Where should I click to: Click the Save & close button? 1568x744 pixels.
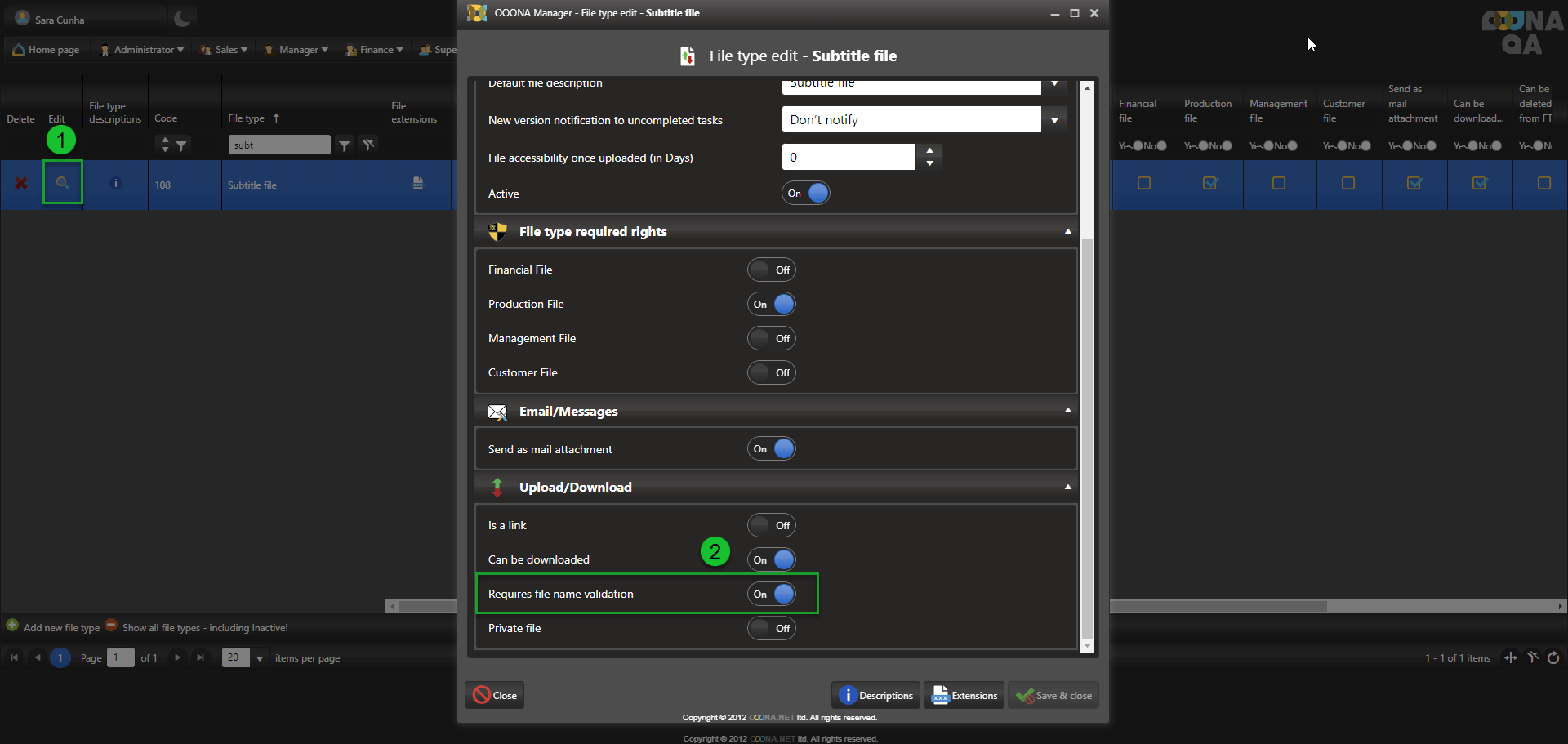[1053, 696]
